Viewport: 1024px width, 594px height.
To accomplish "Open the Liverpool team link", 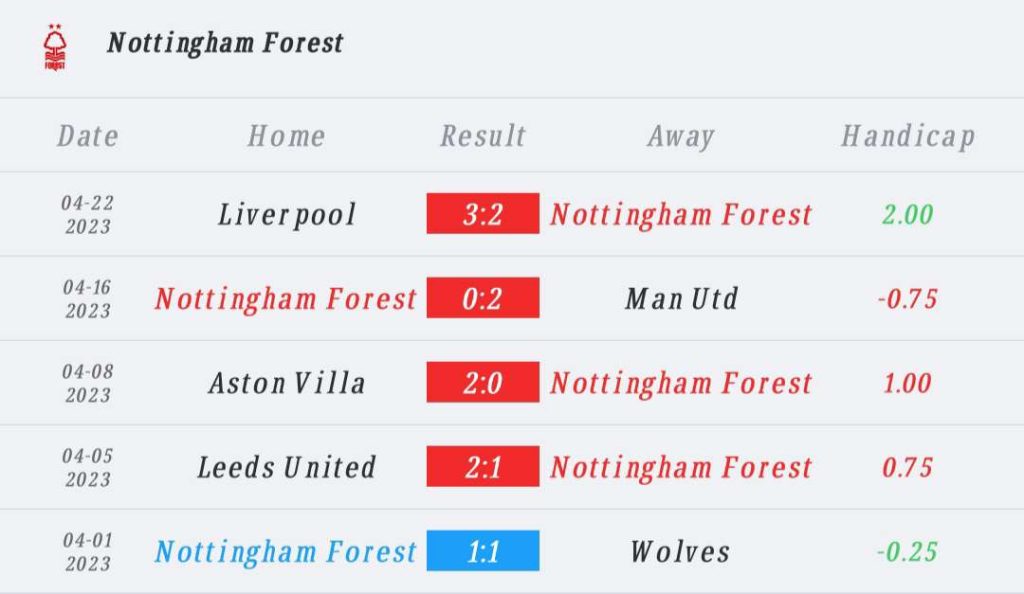I will [x=287, y=215].
